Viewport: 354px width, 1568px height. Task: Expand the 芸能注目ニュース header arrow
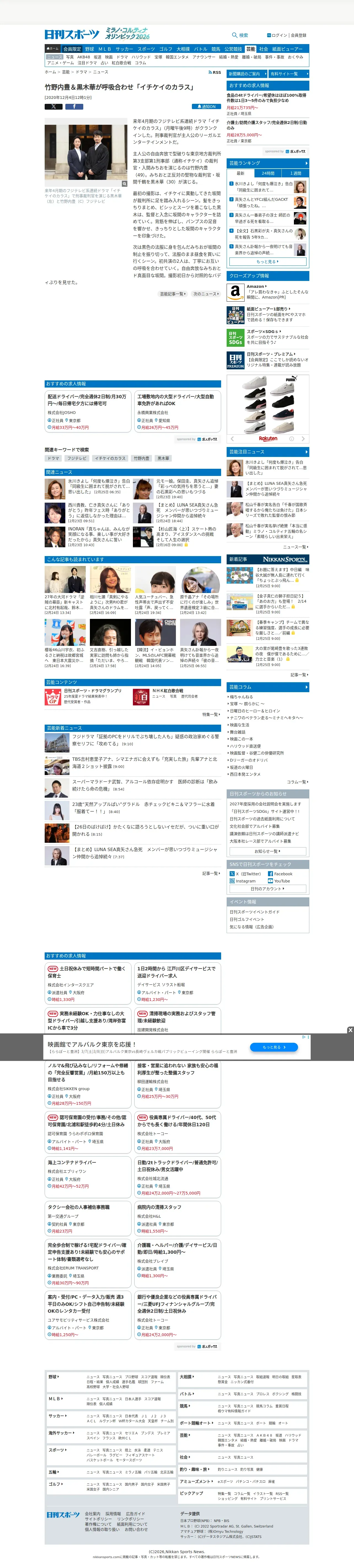pyautogui.click(x=307, y=452)
